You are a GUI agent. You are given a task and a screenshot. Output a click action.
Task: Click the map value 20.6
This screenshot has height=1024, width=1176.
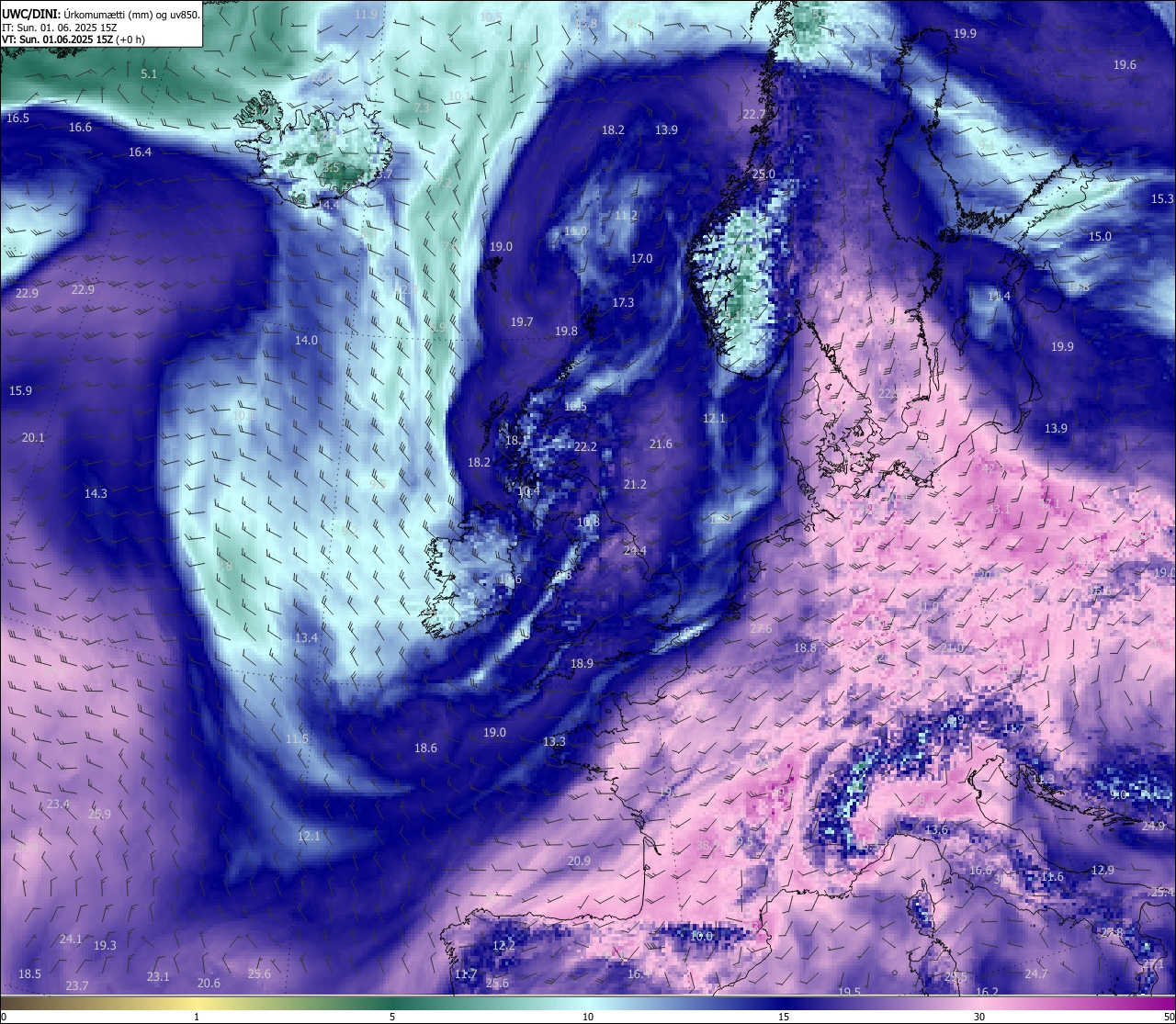(x=209, y=983)
